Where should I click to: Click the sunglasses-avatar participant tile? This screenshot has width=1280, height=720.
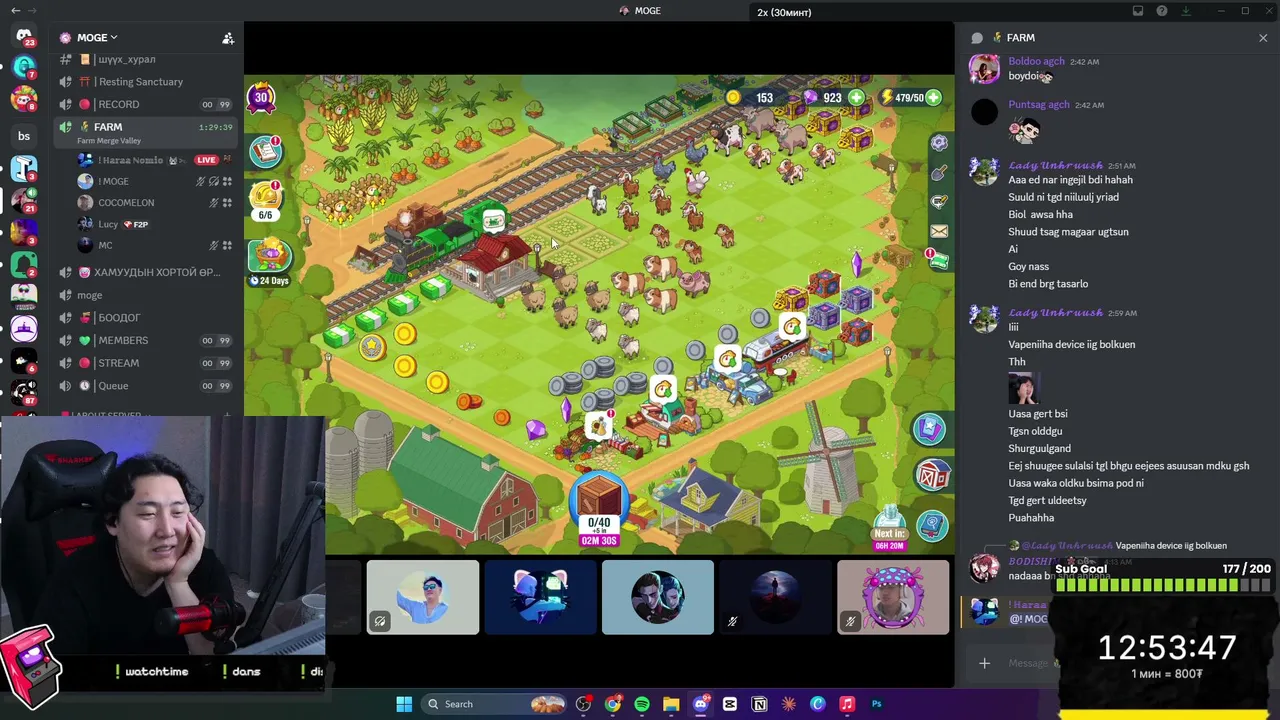(423, 597)
